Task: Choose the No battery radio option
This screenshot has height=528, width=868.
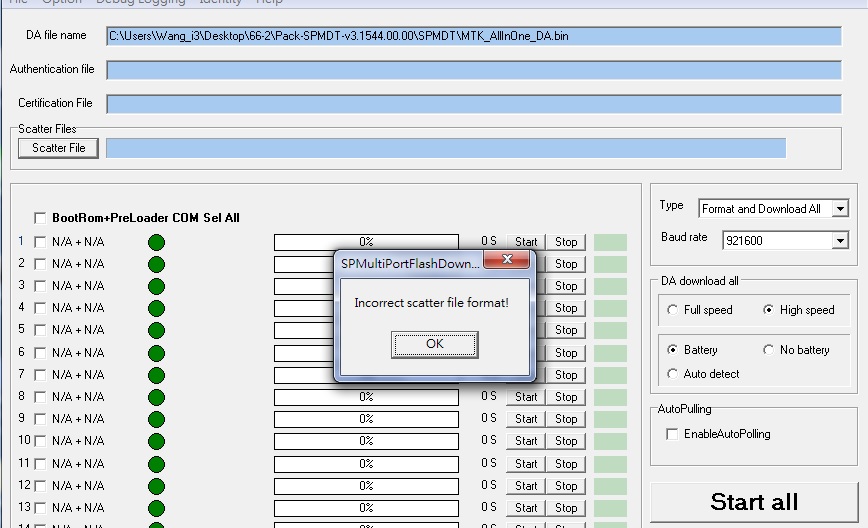Action: 768,350
